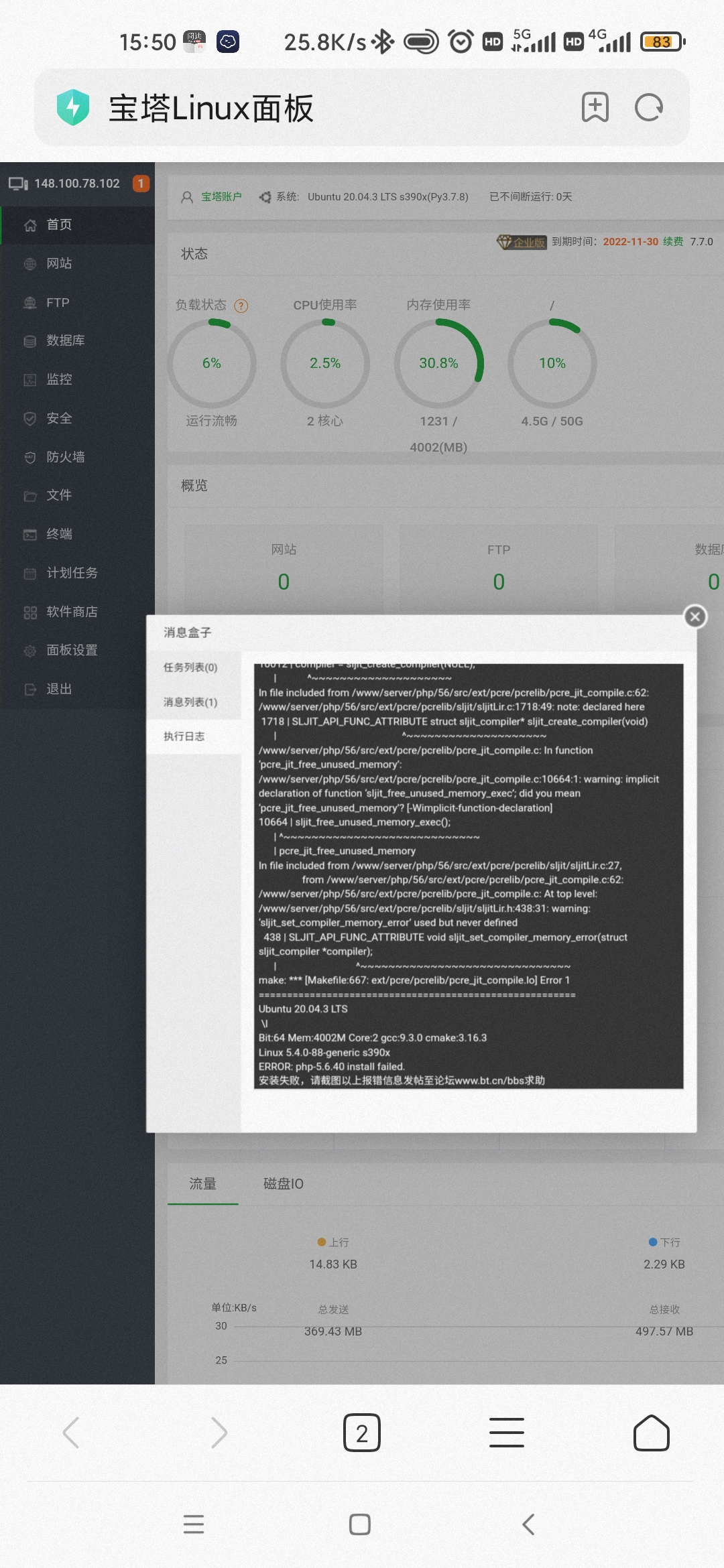Click the folder icon beside 文件
Screen dimensions: 724x1568
(x=30, y=496)
